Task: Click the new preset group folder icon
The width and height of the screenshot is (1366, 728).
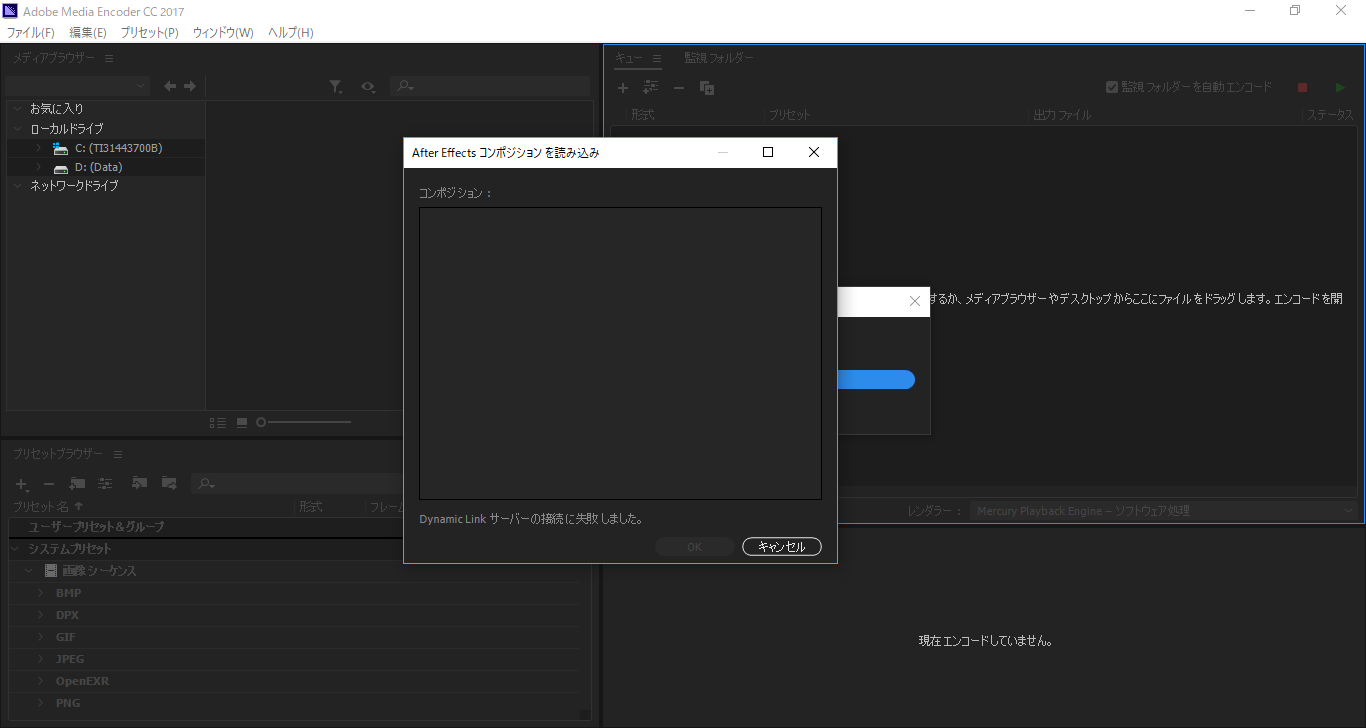Action: pos(77,484)
